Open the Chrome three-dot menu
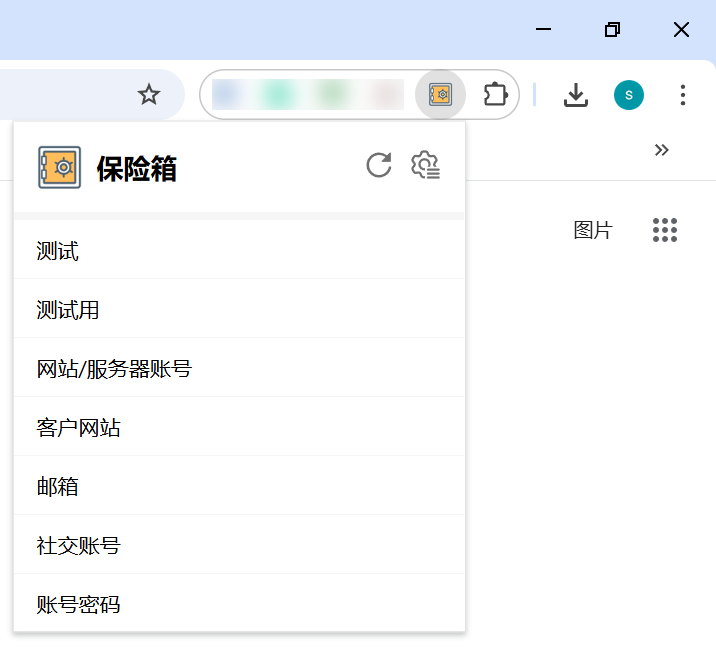 pos(683,95)
